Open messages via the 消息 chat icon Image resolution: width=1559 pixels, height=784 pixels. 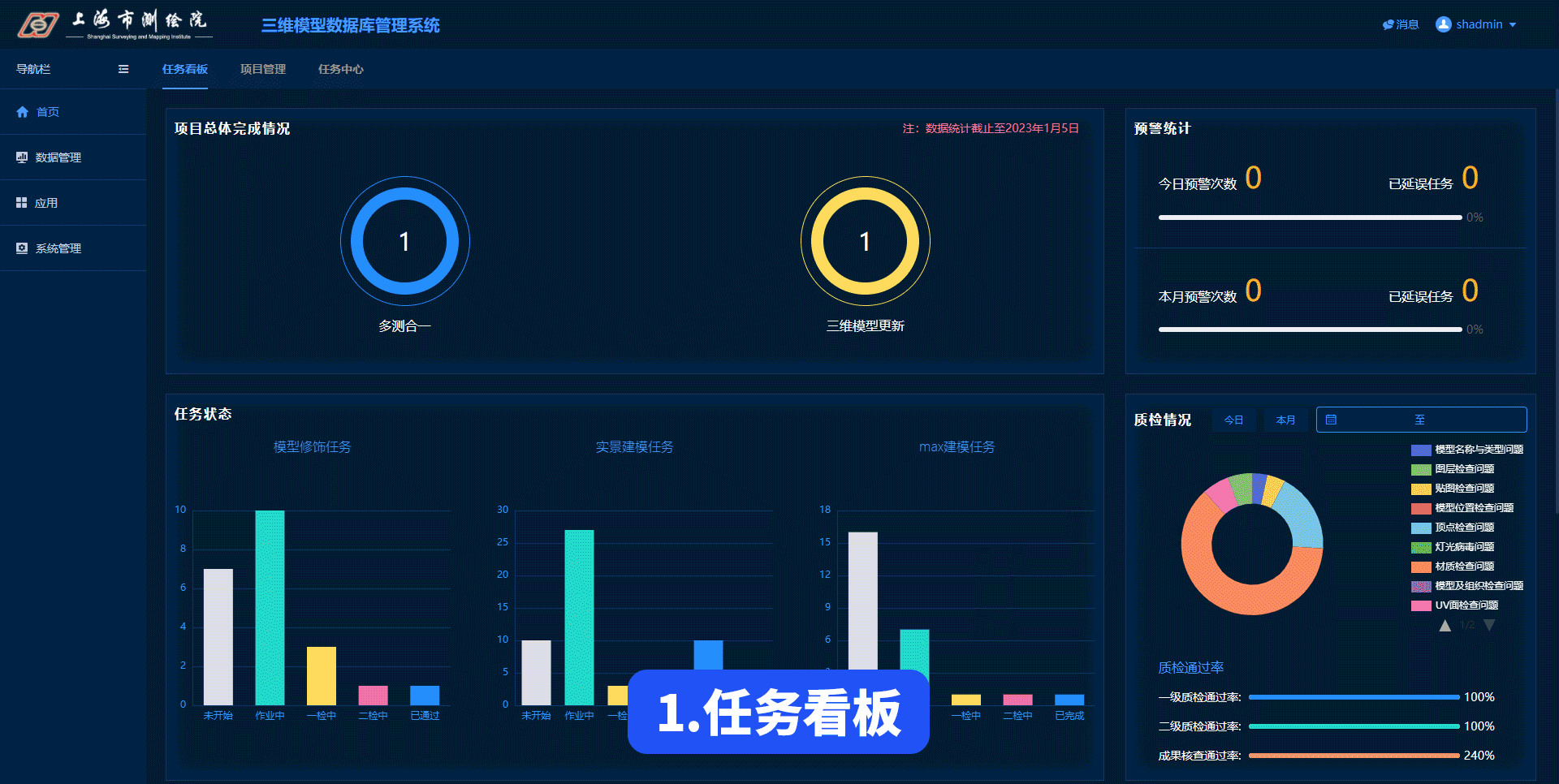click(x=1388, y=25)
